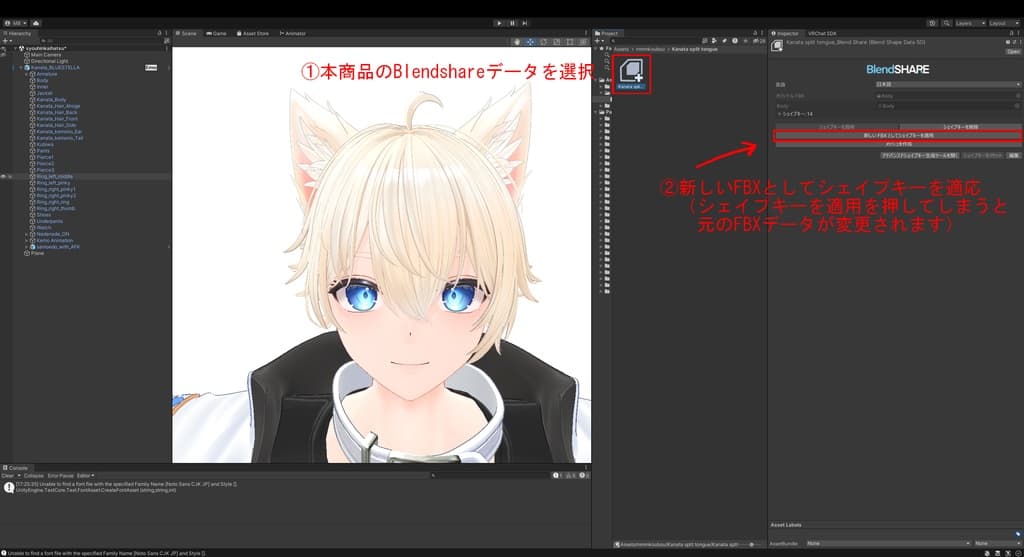
Task: Toggle hidden packages count icon in Project
Action: [760, 40]
